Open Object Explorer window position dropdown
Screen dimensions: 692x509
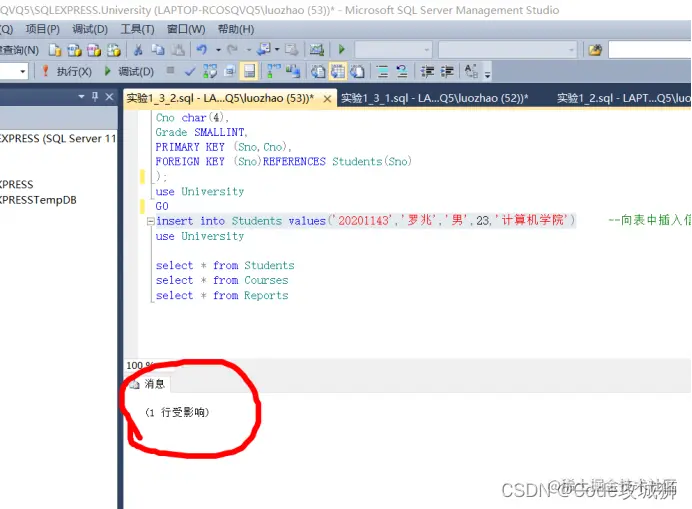pos(81,96)
